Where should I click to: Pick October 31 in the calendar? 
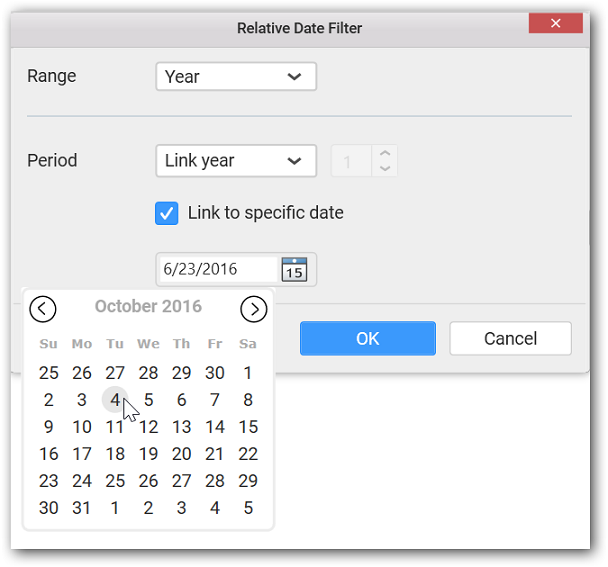pos(82,508)
